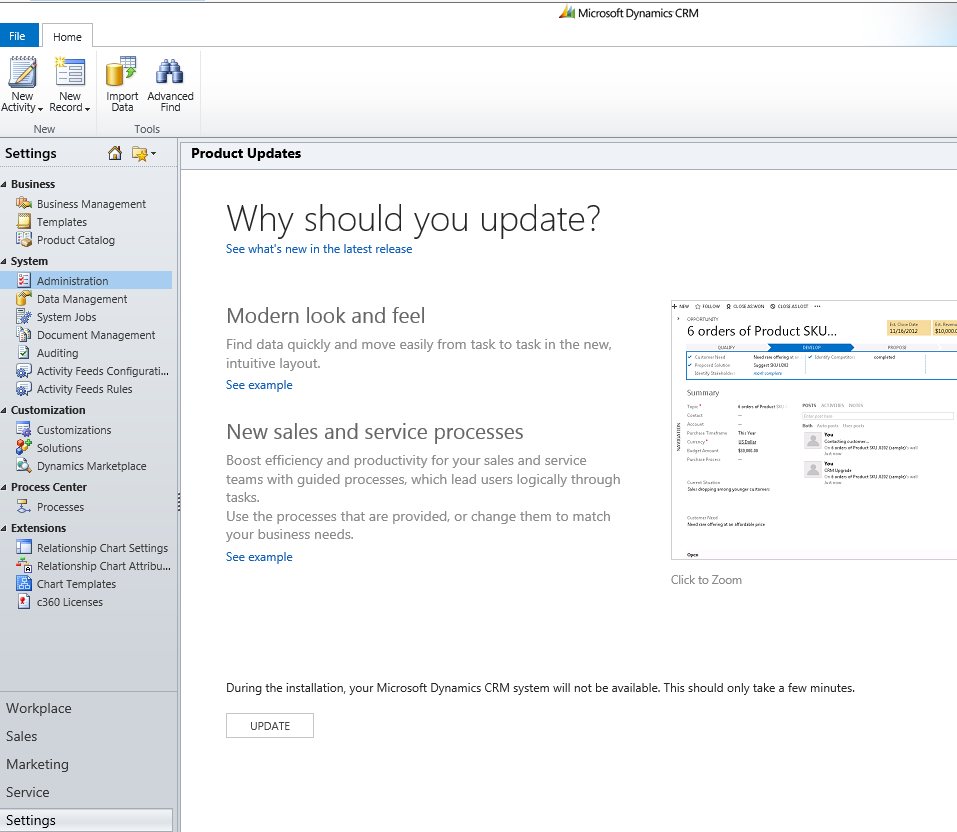Open the favorites star dropdown arrow
Image resolution: width=957 pixels, height=832 pixels.
coord(153,154)
